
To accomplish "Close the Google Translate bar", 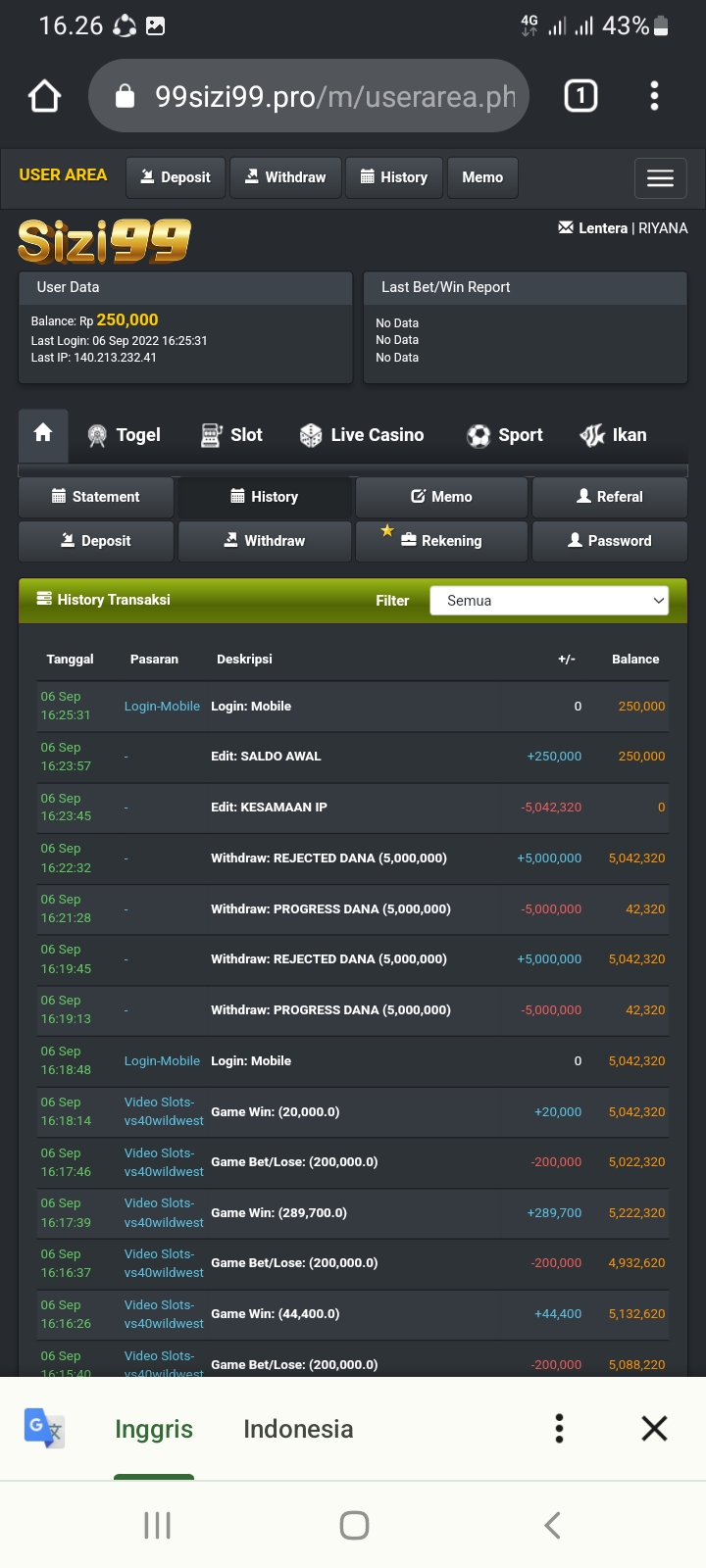I will [x=654, y=1428].
